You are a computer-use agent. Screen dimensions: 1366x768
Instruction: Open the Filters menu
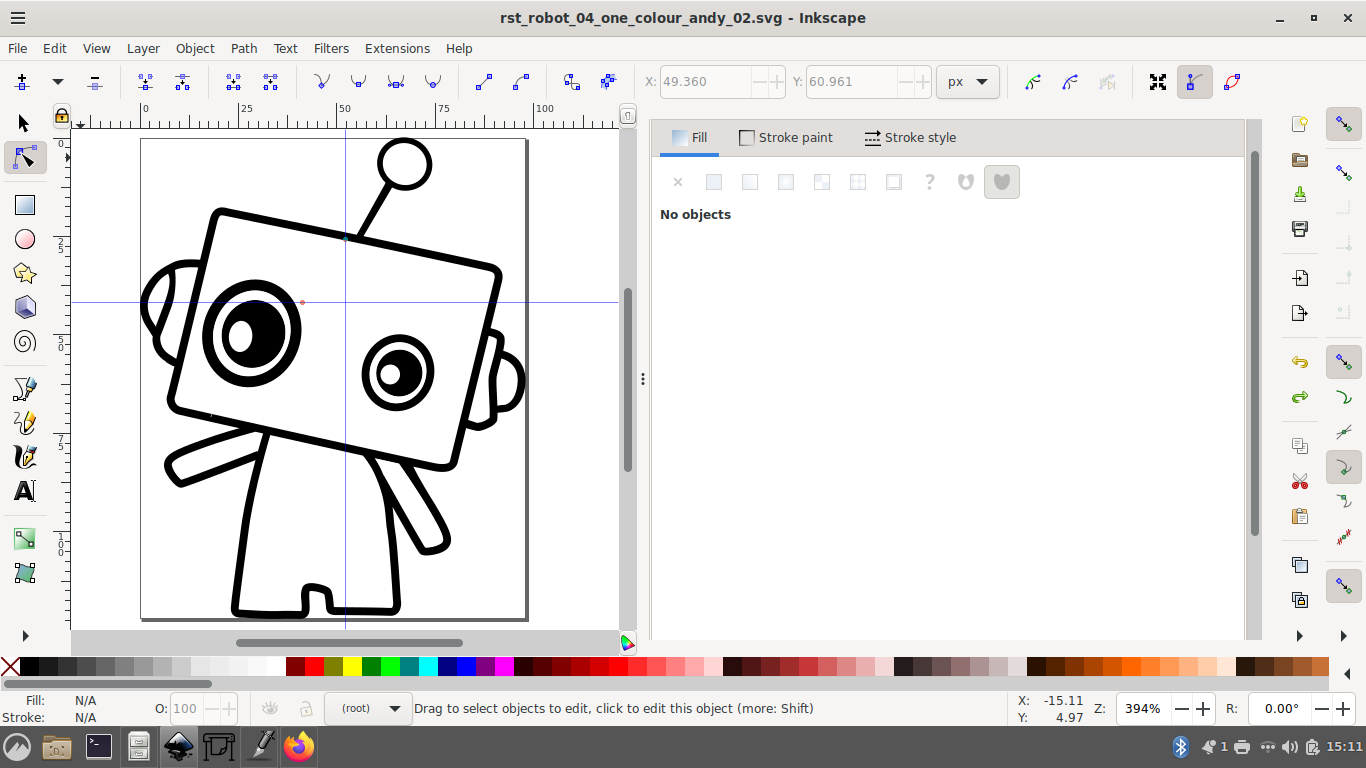pos(331,48)
